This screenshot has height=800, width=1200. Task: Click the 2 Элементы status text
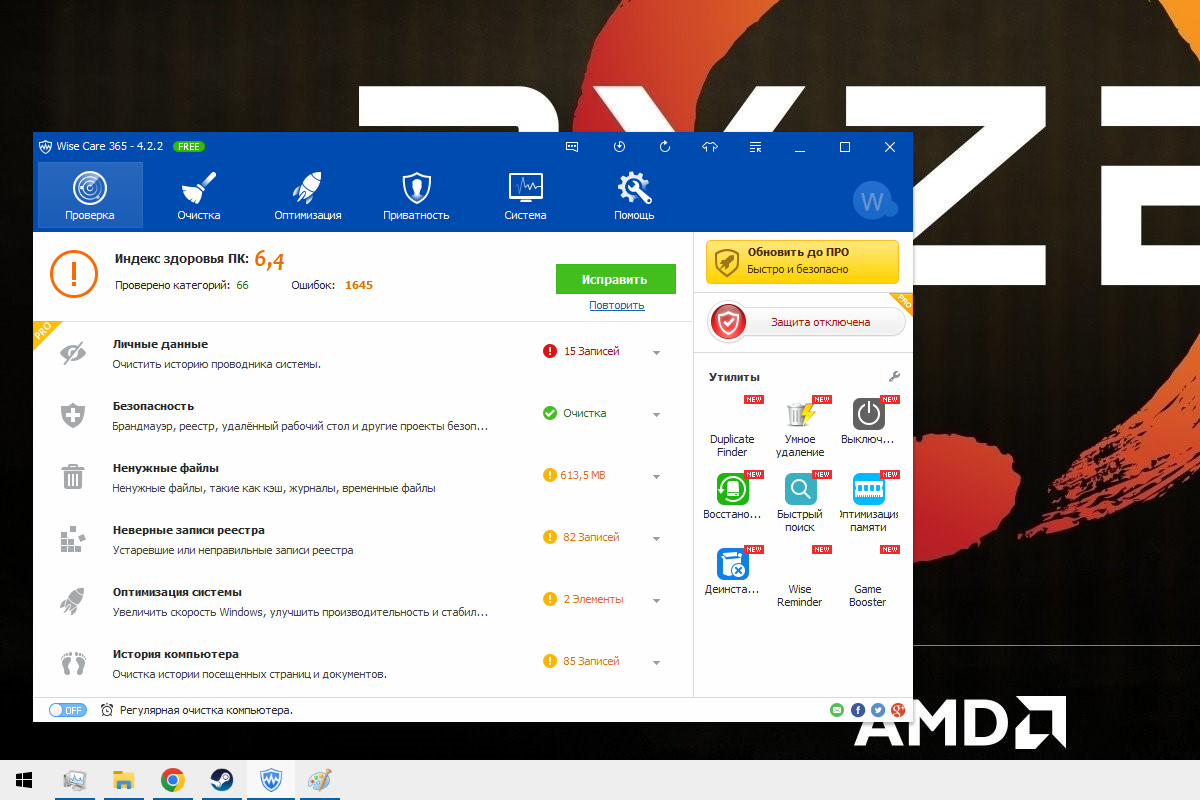(x=593, y=599)
